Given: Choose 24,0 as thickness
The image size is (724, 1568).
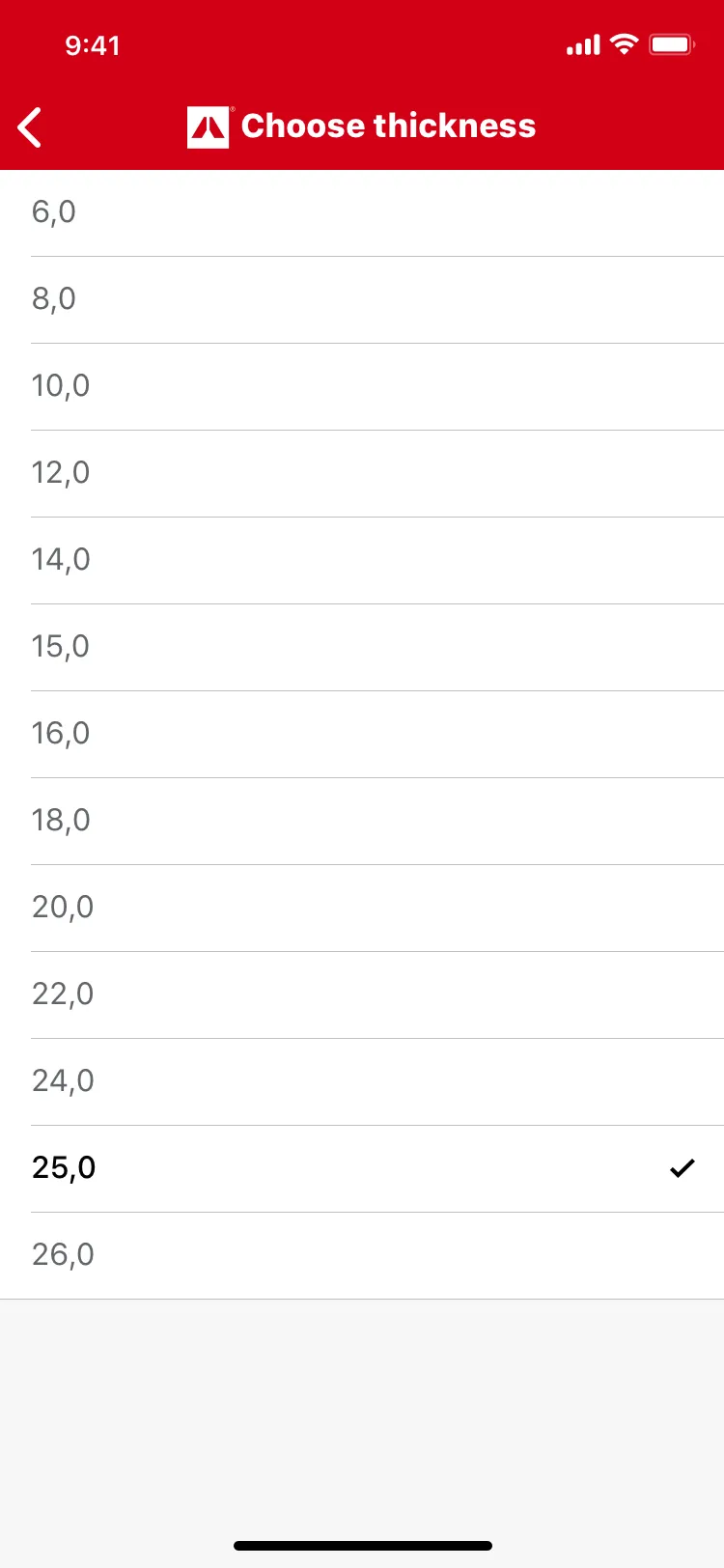Looking at the screenshot, I should point(362,1081).
